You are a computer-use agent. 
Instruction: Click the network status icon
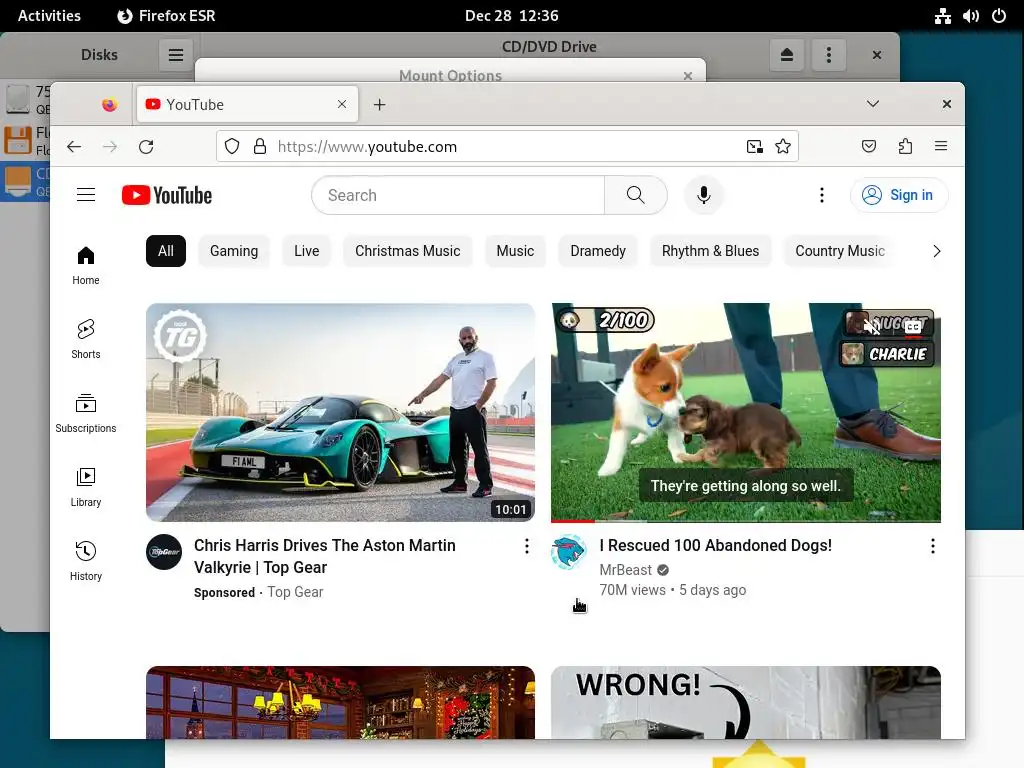coord(942,16)
